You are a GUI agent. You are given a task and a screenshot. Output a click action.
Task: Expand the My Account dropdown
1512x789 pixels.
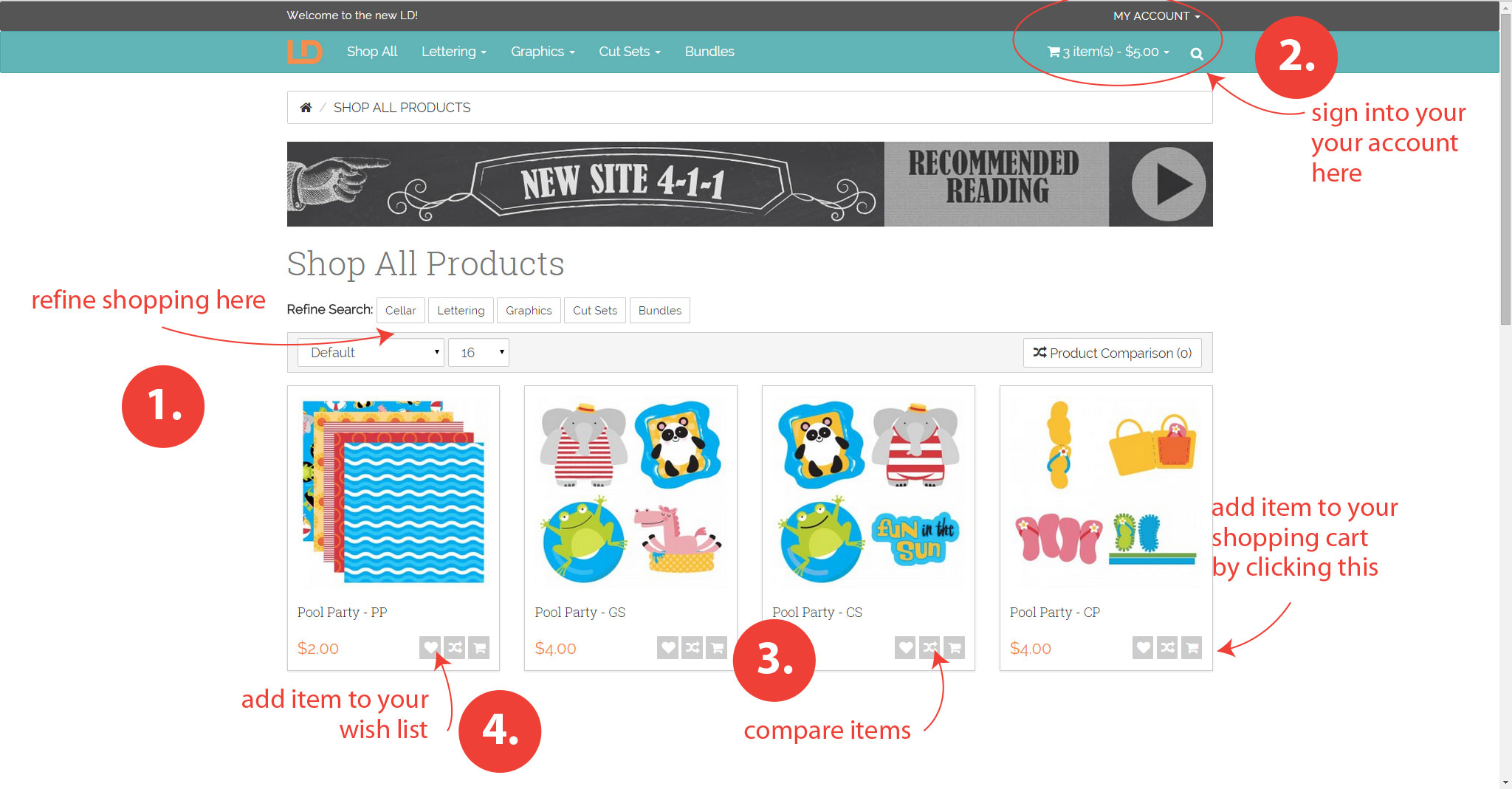pos(1156,15)
